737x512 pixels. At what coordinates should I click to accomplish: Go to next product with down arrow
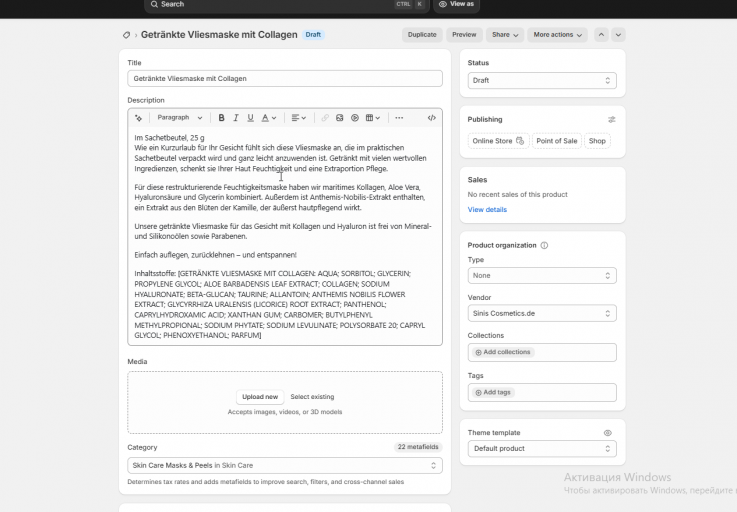click(618, 35)
